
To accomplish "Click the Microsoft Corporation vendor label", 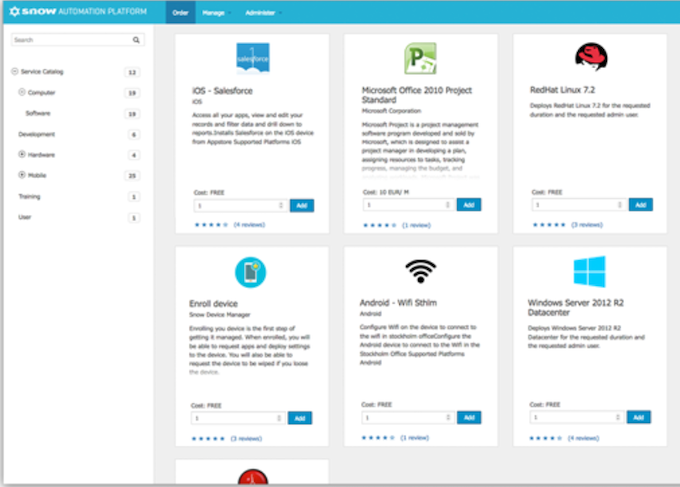I will pyautogui.click(x=391, y=111).
